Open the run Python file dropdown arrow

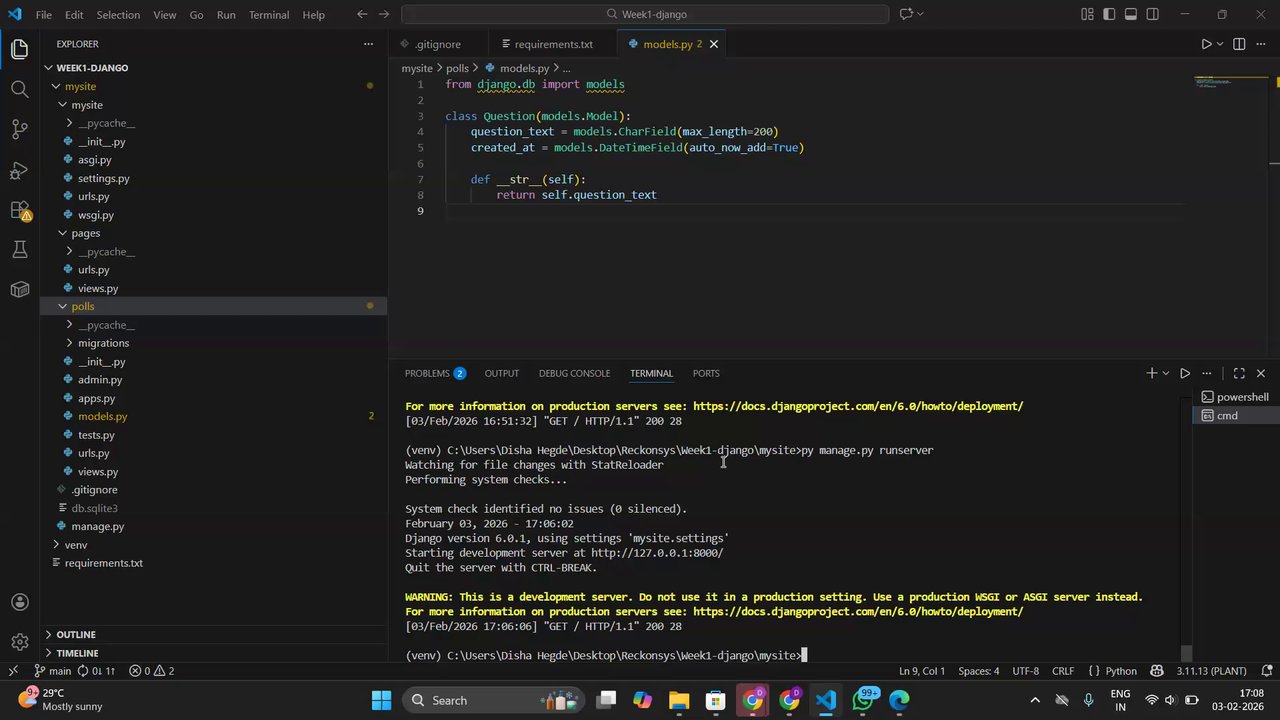tap(1221, 44)
